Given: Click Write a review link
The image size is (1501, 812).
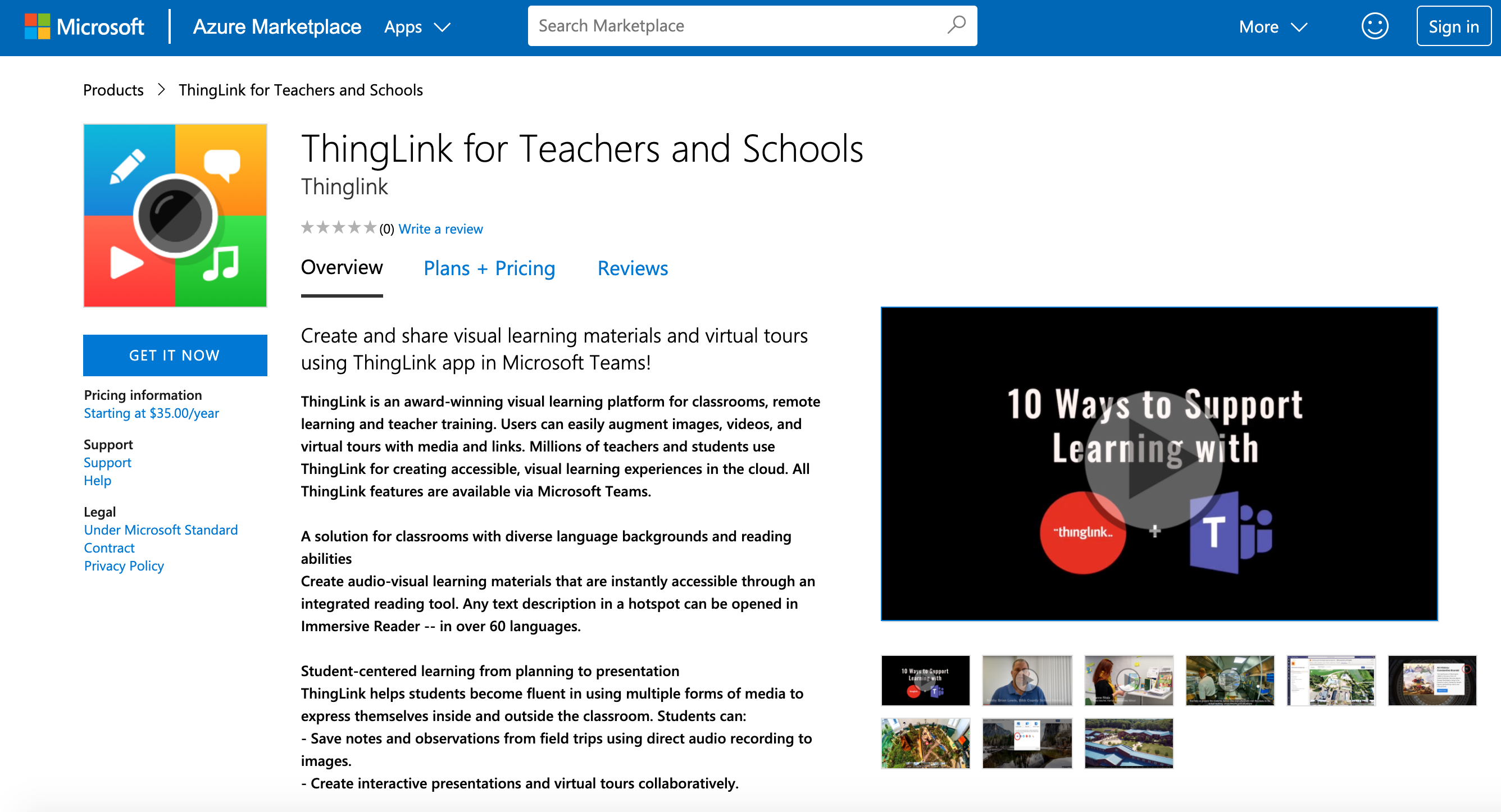Looking at the screenshot, I should [440, 229].
